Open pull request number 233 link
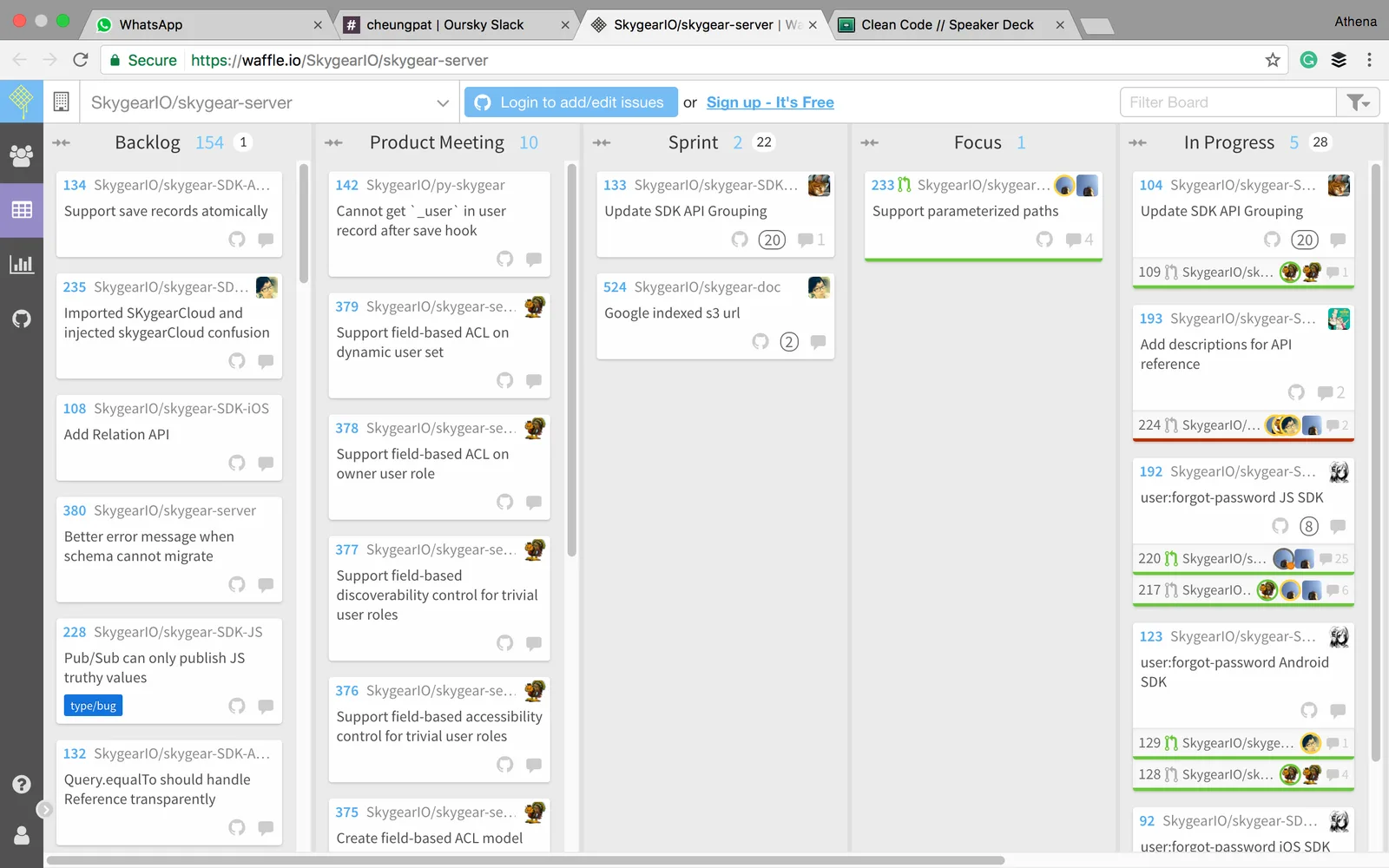Viewport: 1389px width, 868px height. point(883,185)
